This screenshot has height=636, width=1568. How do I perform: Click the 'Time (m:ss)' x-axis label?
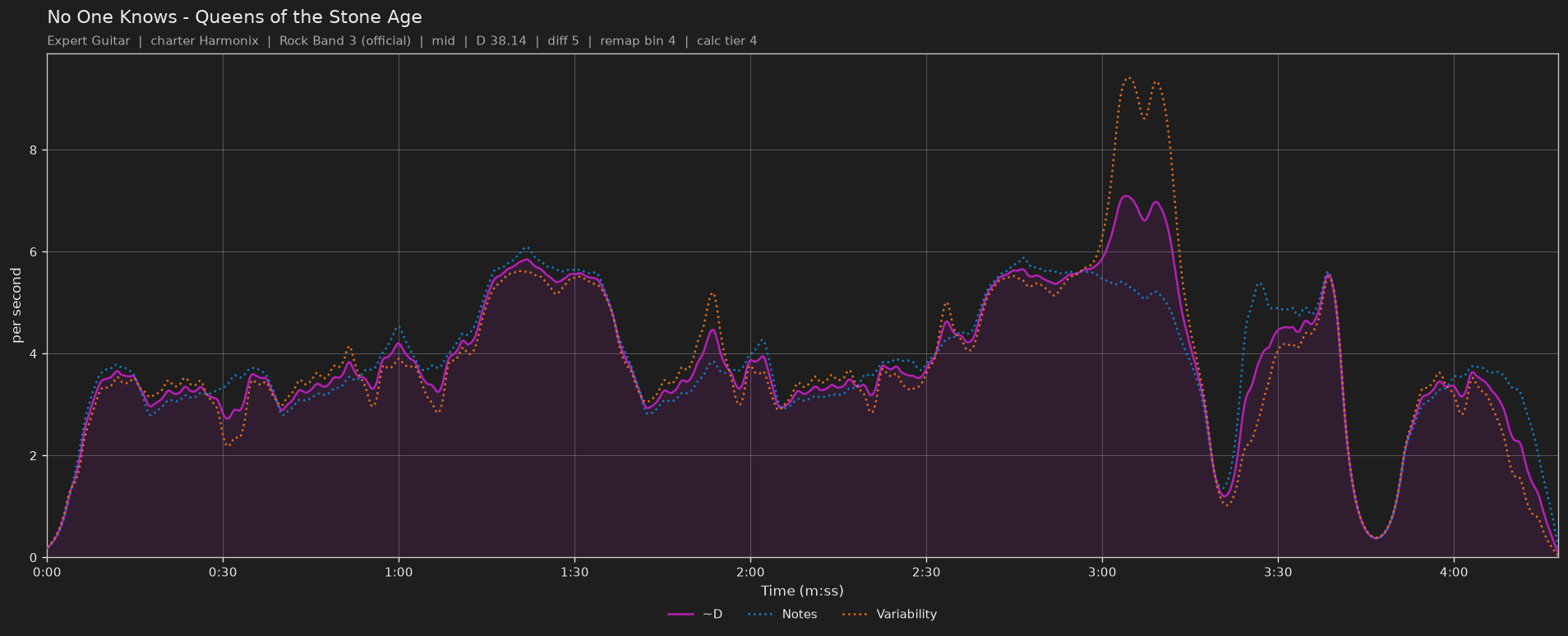click(x=802, y=591)
